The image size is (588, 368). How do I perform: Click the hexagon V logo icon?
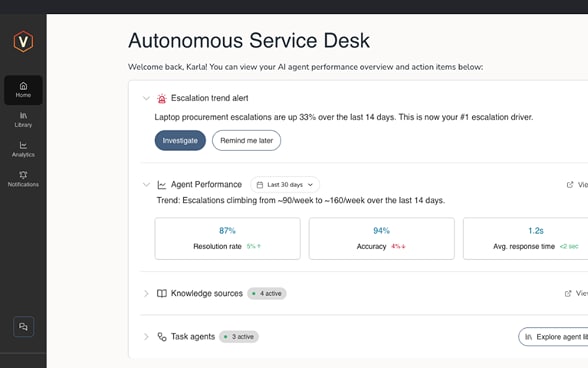pyautogui.click(x=23, y=41)
